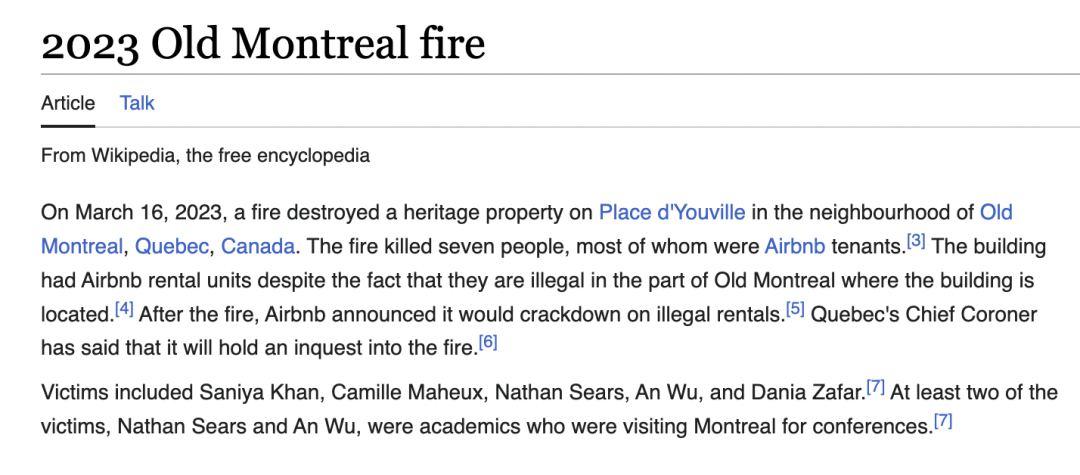This screenshot has width=1080, height=475.
Task: Switch to the Article tab
Action: tap(68, 103)
